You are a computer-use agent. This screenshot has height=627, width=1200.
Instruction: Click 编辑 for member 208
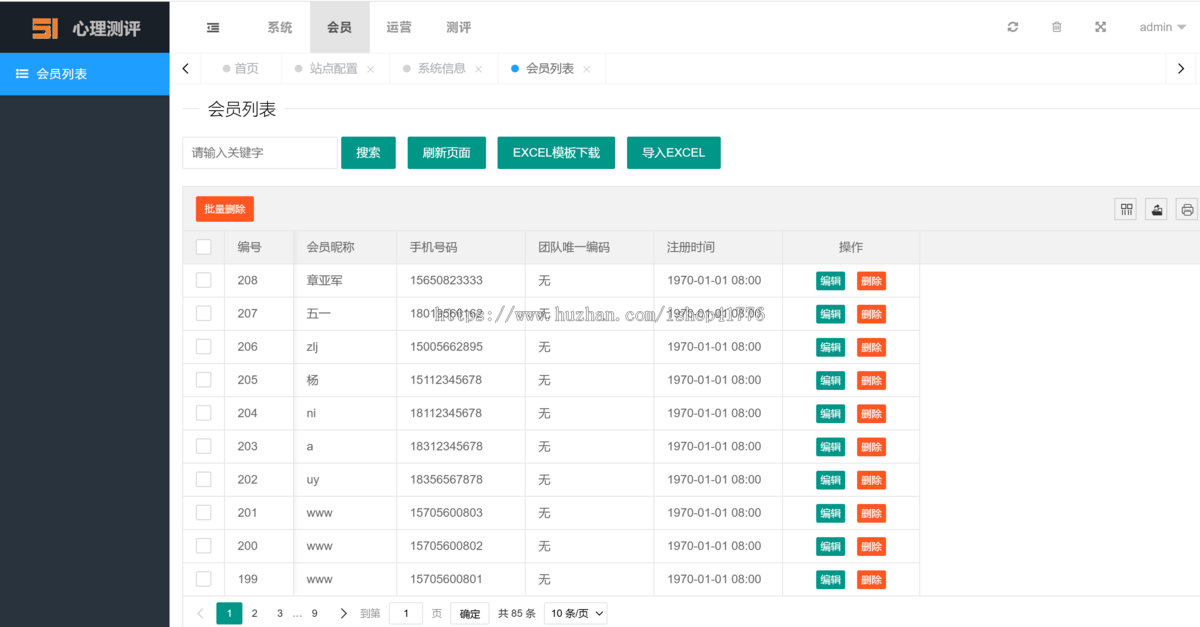(x=831, y=281)
